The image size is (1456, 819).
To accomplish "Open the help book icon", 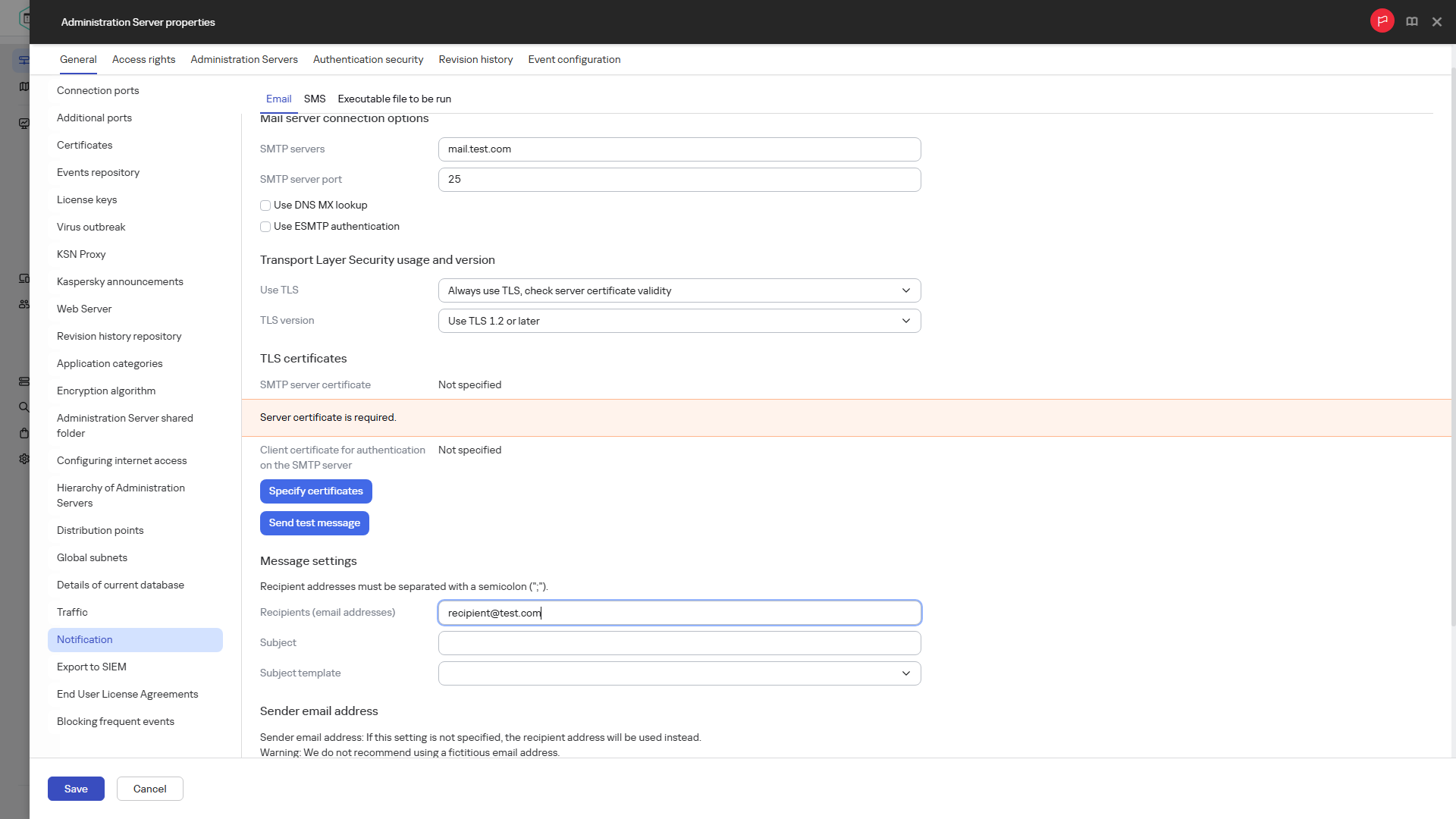I will pos(1411,22).
